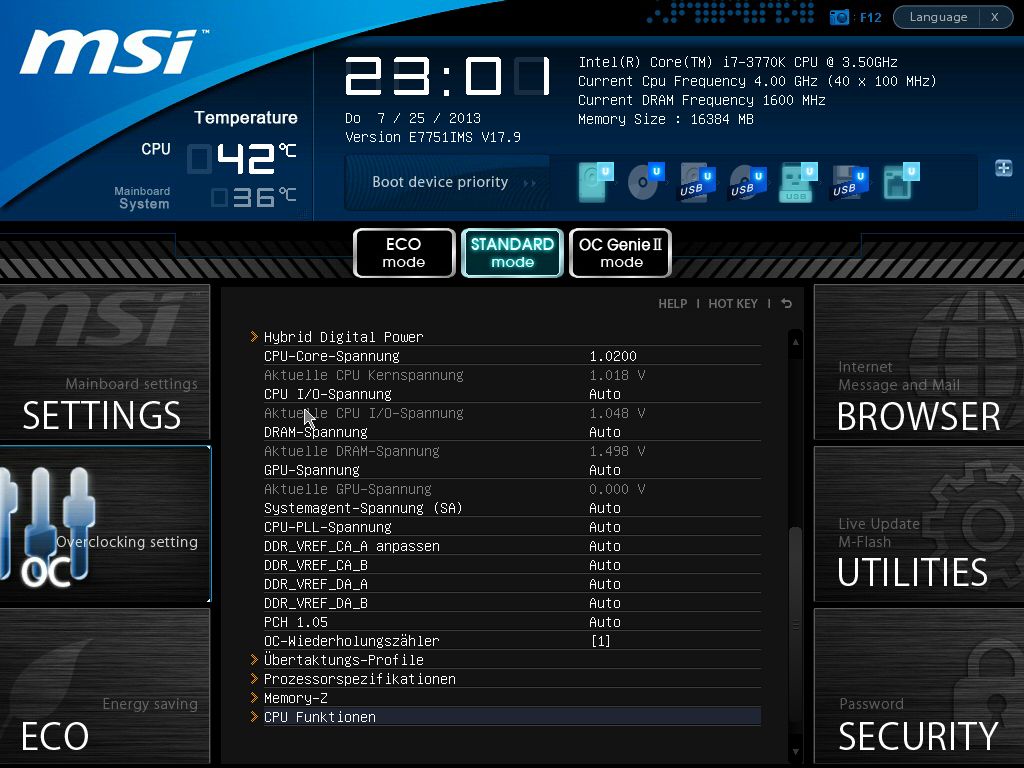Click the Aktuelle CPU I/O-Spannung 1.048 V reading
The image size is (1024, 768).
[x=617, y=413]
